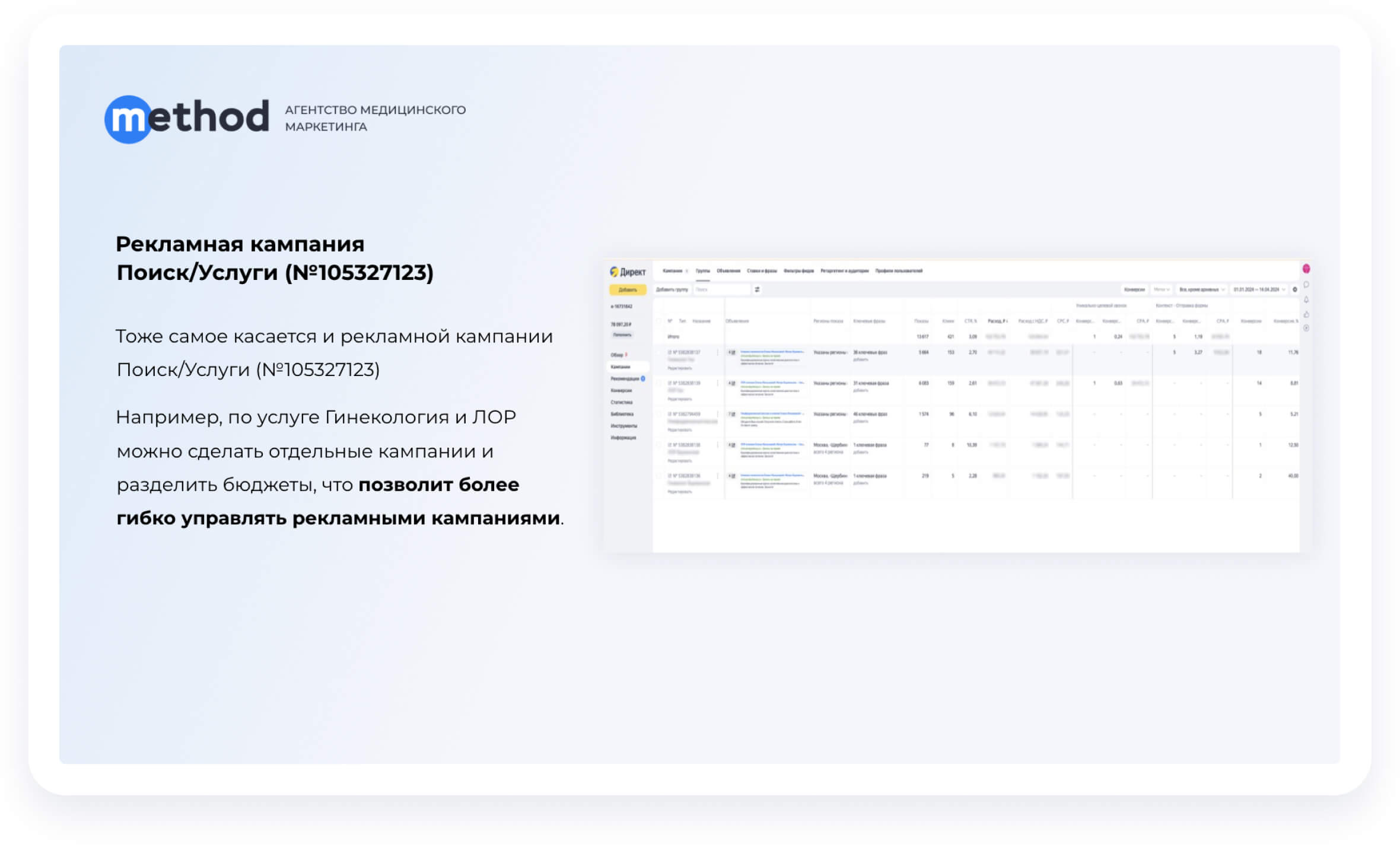Open the filter settings icon beside search

757,289
